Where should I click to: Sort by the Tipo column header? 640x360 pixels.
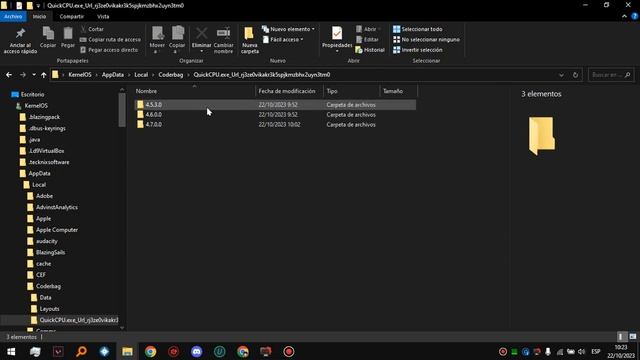click(351, 91)
